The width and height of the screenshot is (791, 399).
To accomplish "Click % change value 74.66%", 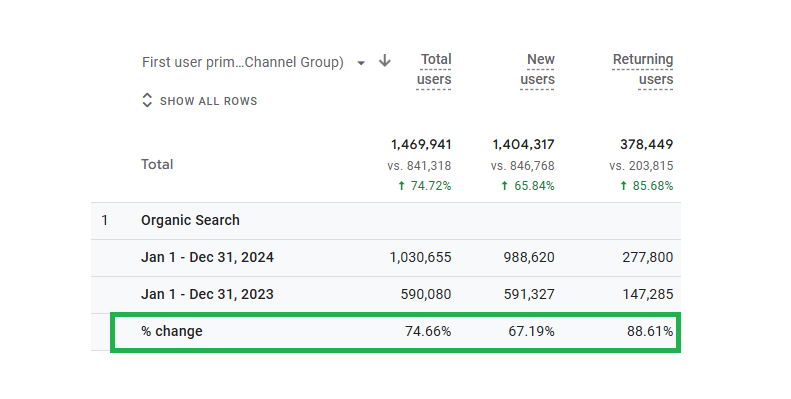I will [x=428, y=331].
